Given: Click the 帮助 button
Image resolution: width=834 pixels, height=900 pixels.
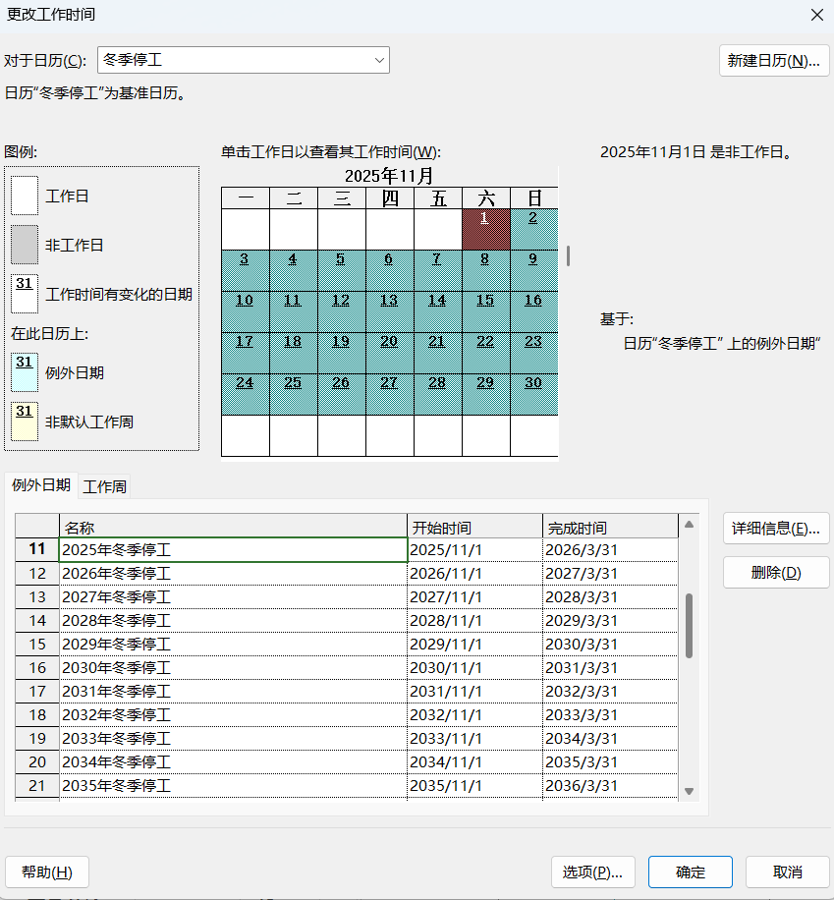Looking at the screenshot, I should pos(47,872).
